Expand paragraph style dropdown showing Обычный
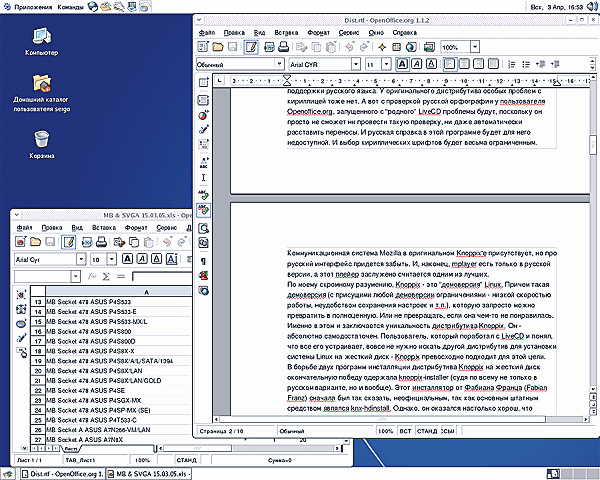The height and width of the screenshot is (480, 600). tap(280, 64)
